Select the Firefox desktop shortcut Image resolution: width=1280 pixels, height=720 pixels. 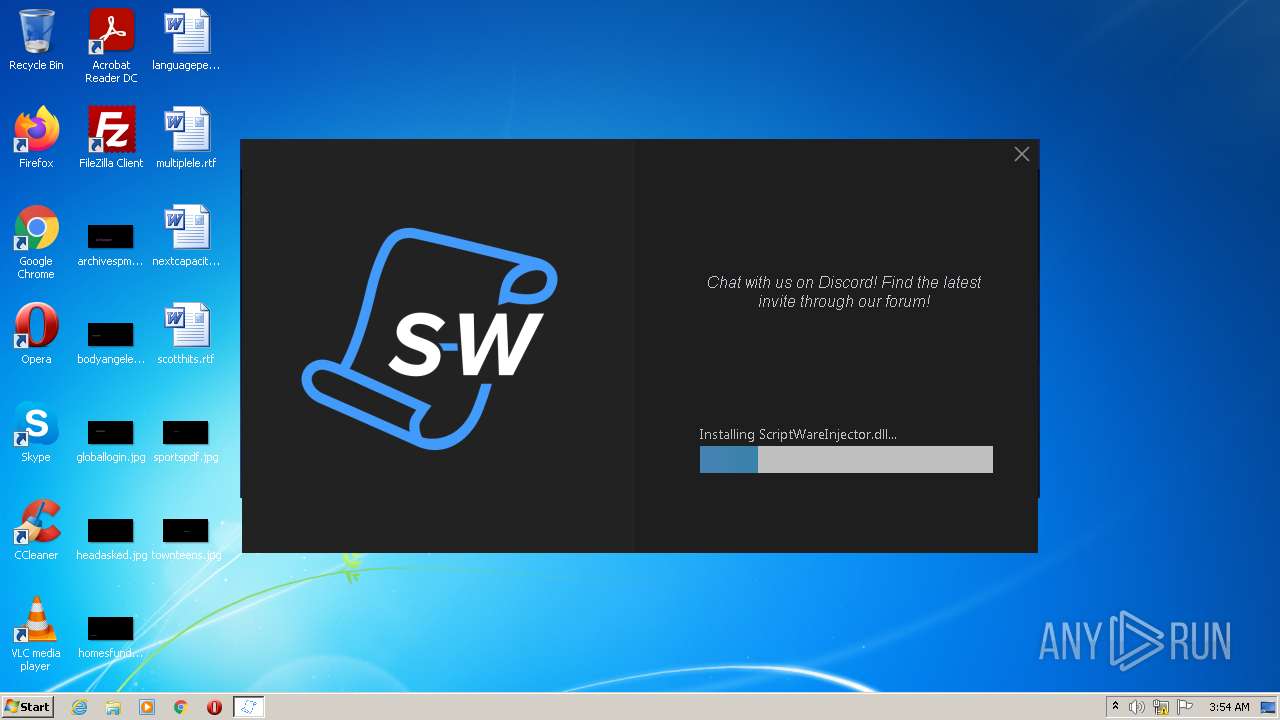click(36, 138)
